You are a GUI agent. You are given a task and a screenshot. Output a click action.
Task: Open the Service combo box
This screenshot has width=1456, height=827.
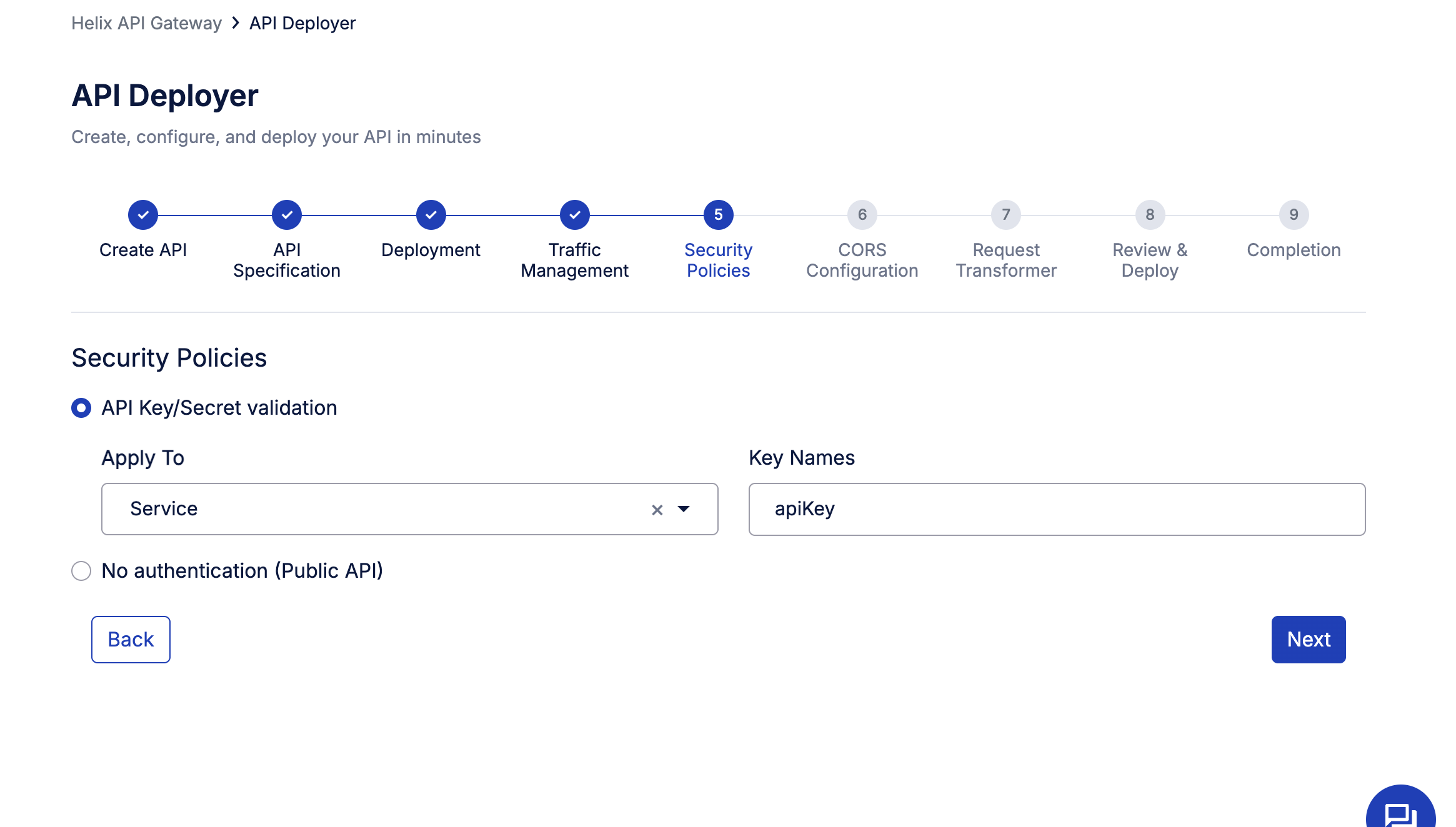click(375, 509)
